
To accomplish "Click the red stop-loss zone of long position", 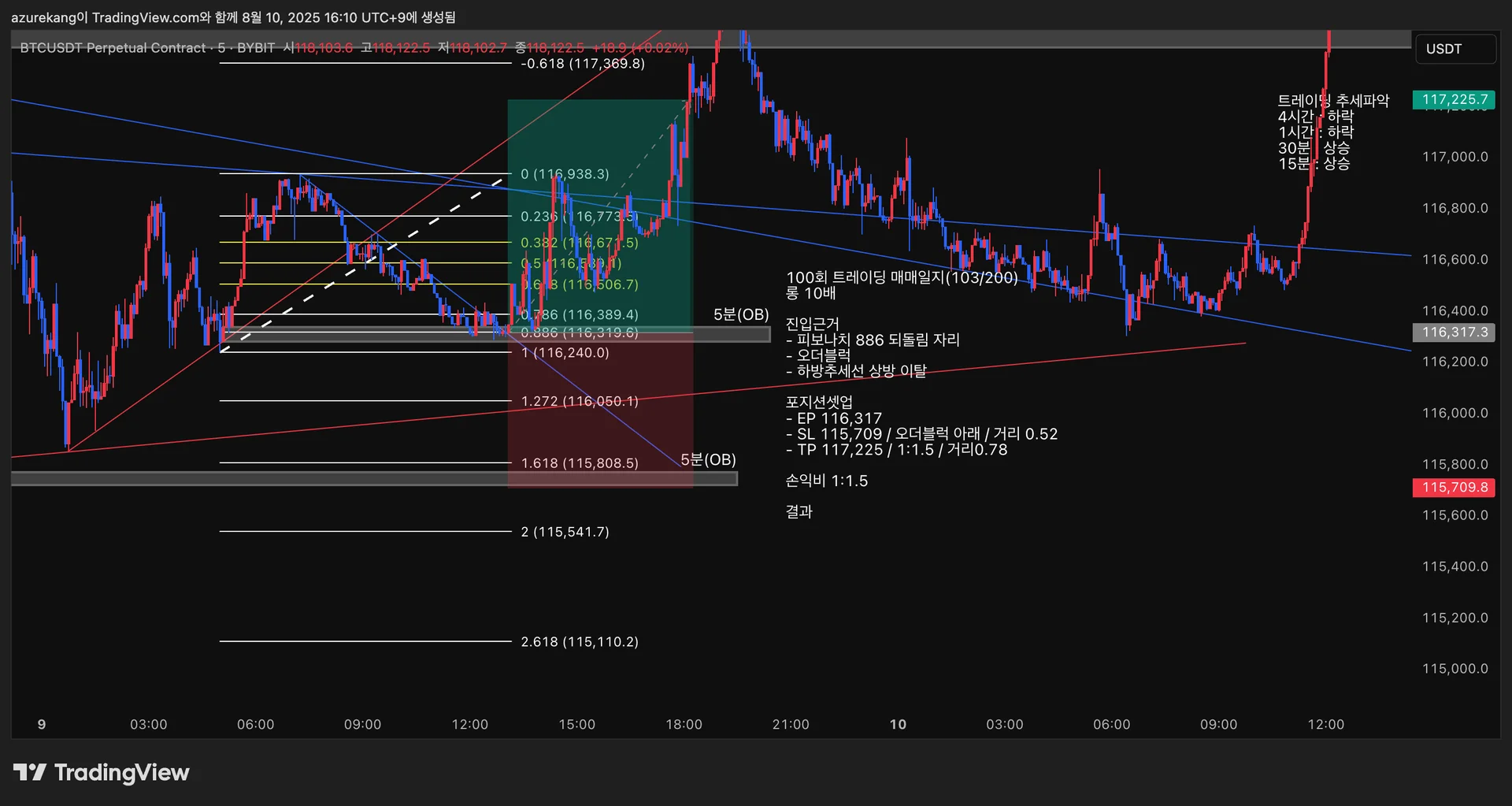I will point(600,410).
